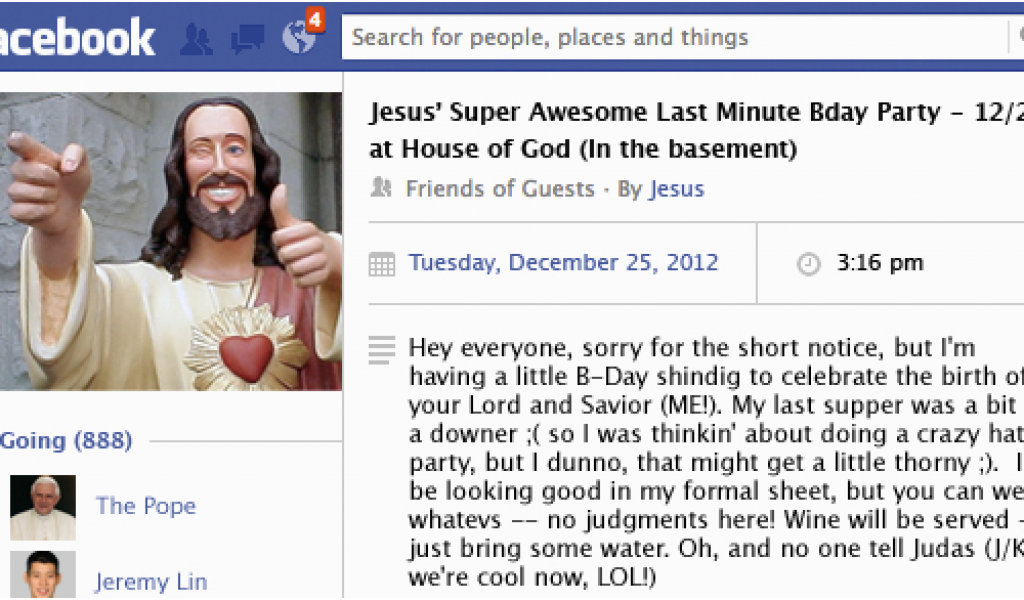Click the Friends of Guests people icon

(x=381, y=188)
